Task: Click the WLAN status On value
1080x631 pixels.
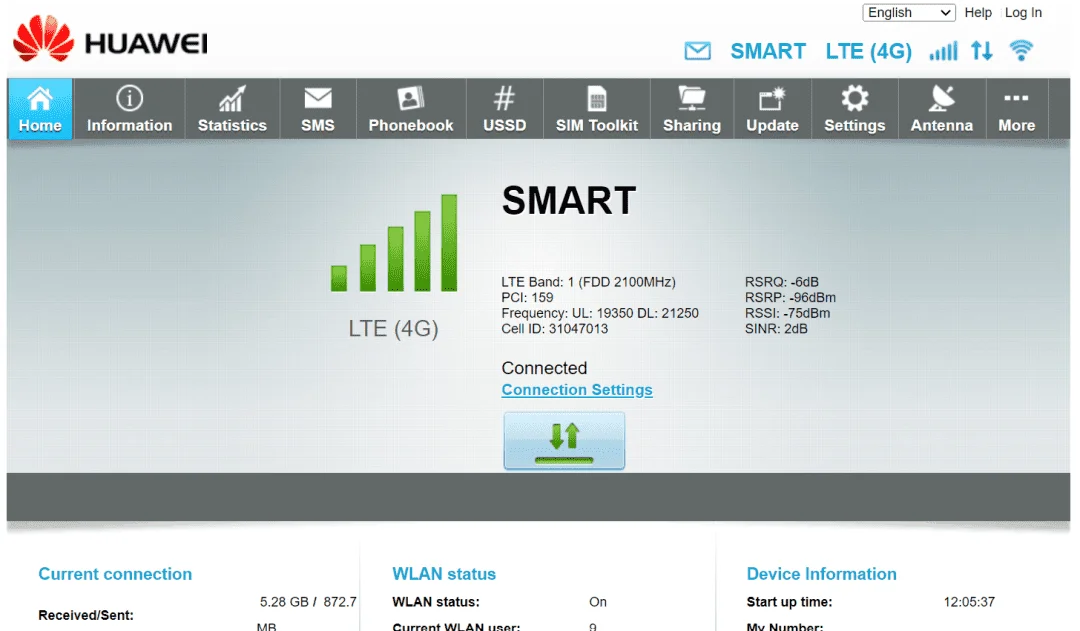Action: pyautogui.click(x=598, y=602)
